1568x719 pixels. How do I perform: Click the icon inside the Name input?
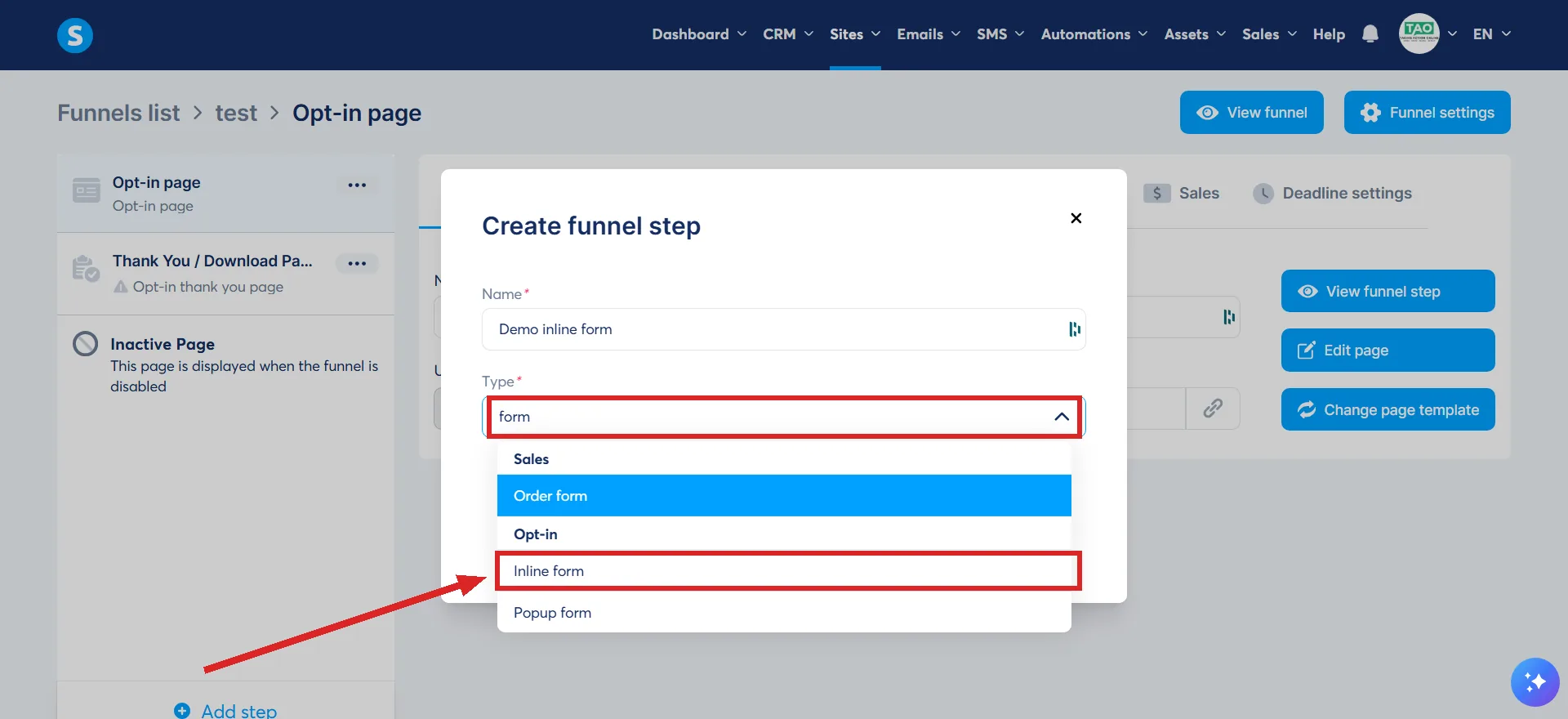click(1075, 329)
